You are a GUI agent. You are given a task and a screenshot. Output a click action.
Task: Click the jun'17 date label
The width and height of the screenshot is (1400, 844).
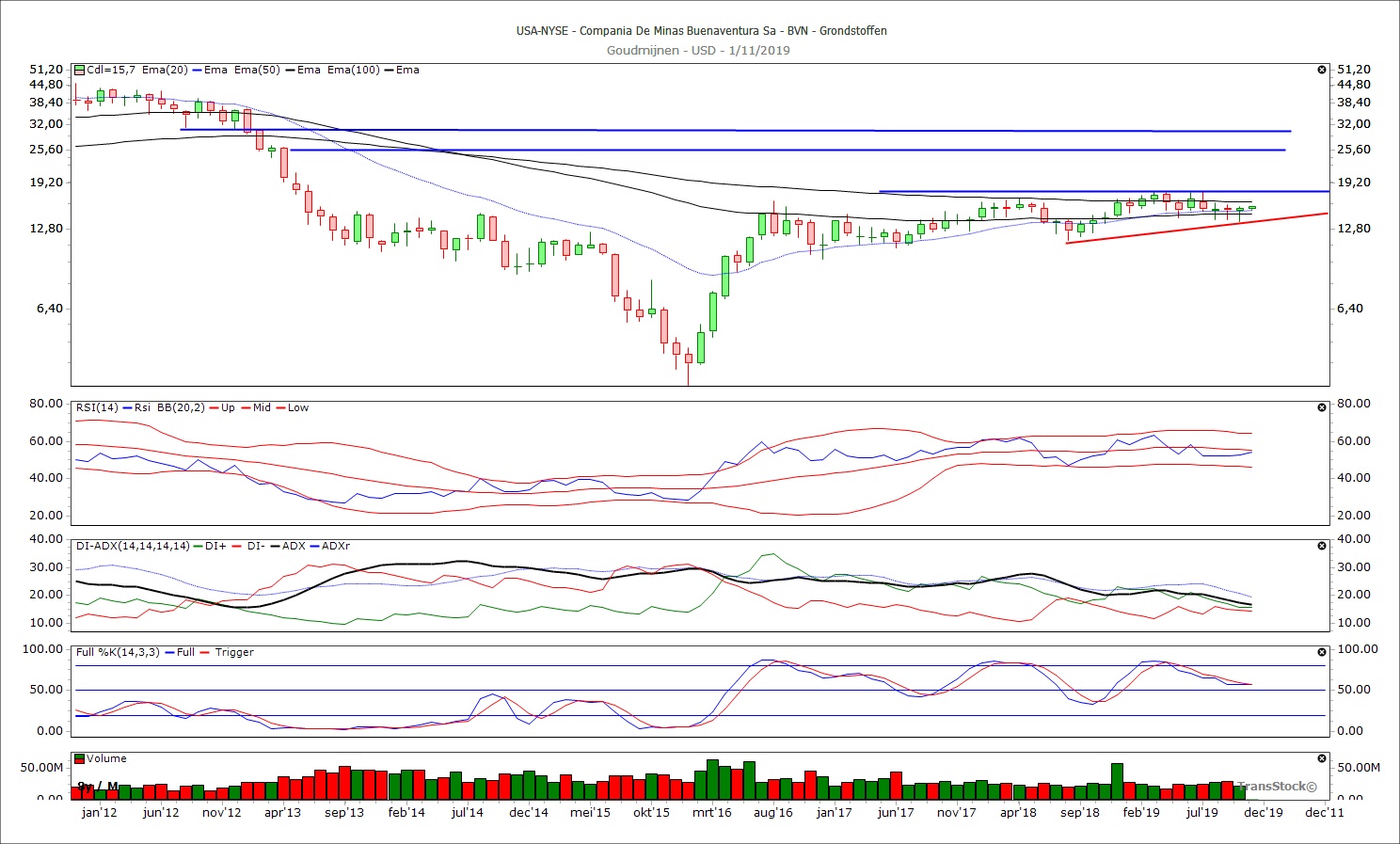pyautogui.click(x=896, y=813)
